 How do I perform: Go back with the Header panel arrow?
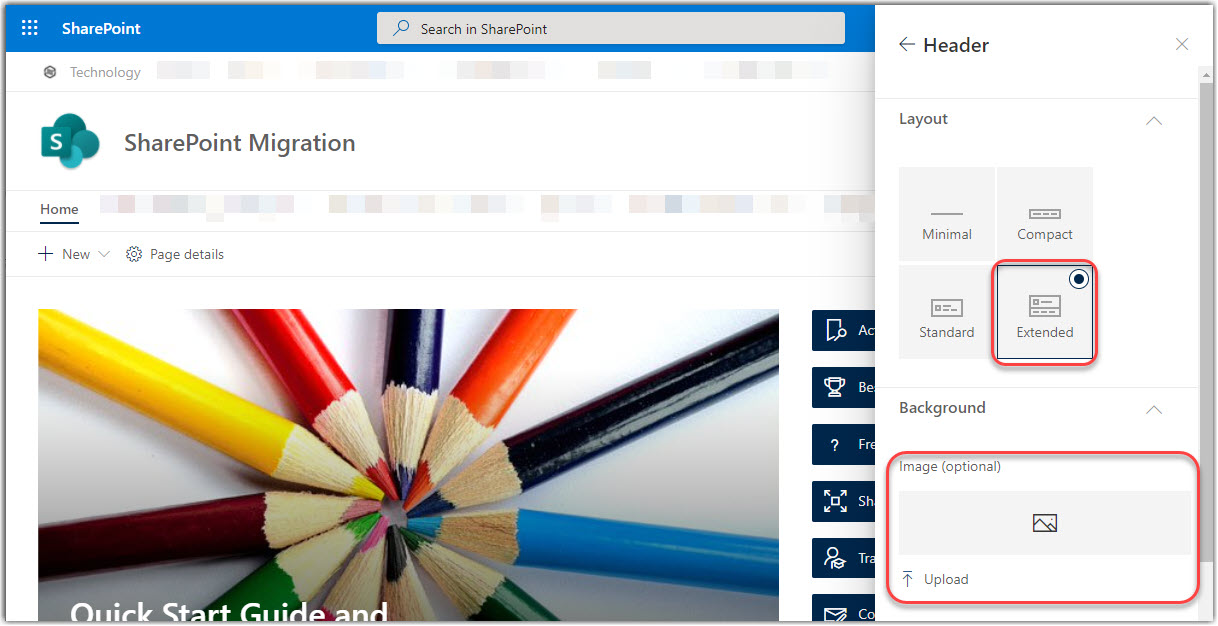pos(907,44)
